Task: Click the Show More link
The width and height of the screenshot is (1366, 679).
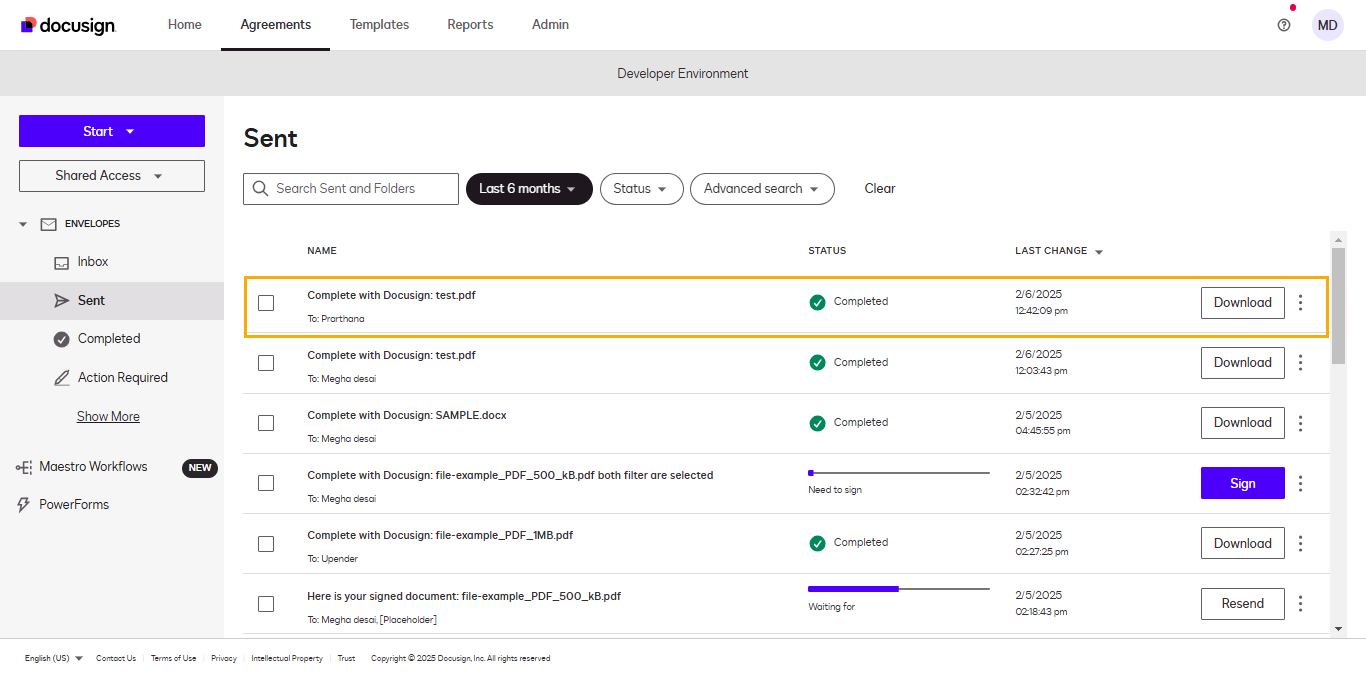Action: click(108, 417)
